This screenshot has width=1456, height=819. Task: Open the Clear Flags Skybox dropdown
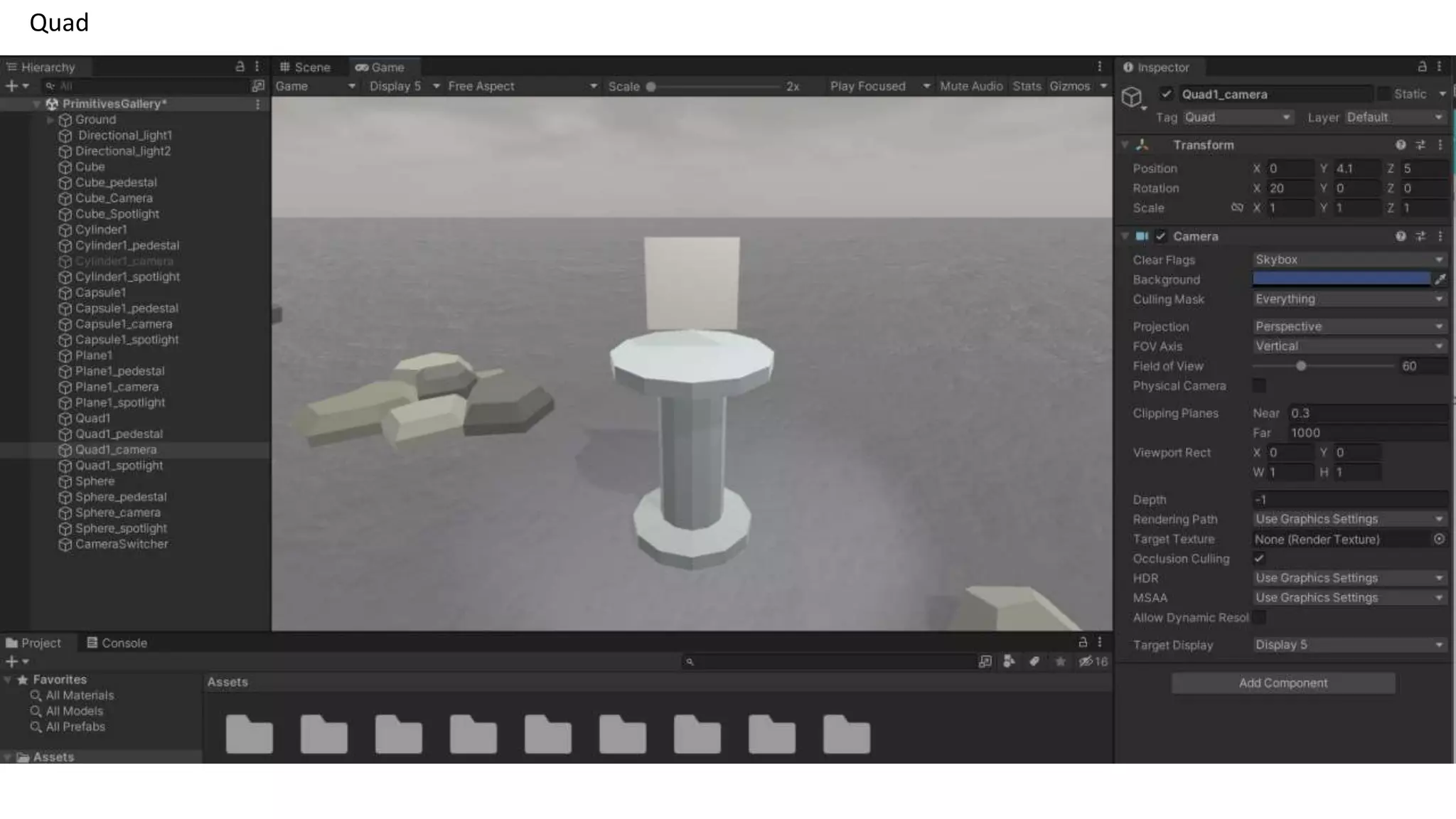pos(1349,259)
